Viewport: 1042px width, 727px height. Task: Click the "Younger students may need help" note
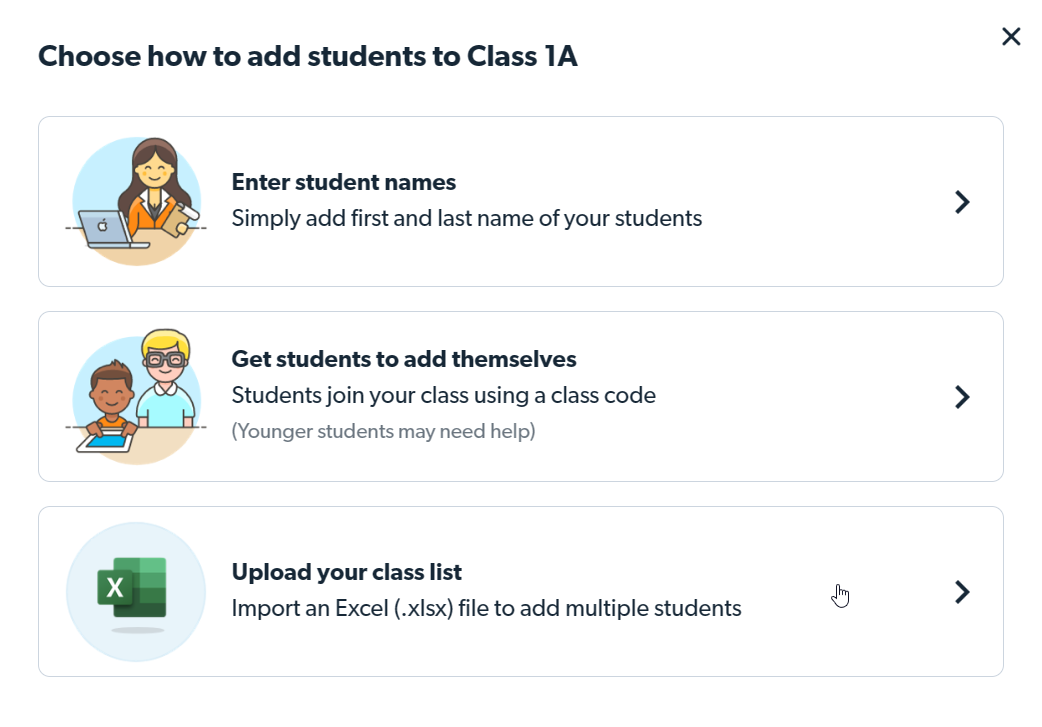click(x=384, y=431)
